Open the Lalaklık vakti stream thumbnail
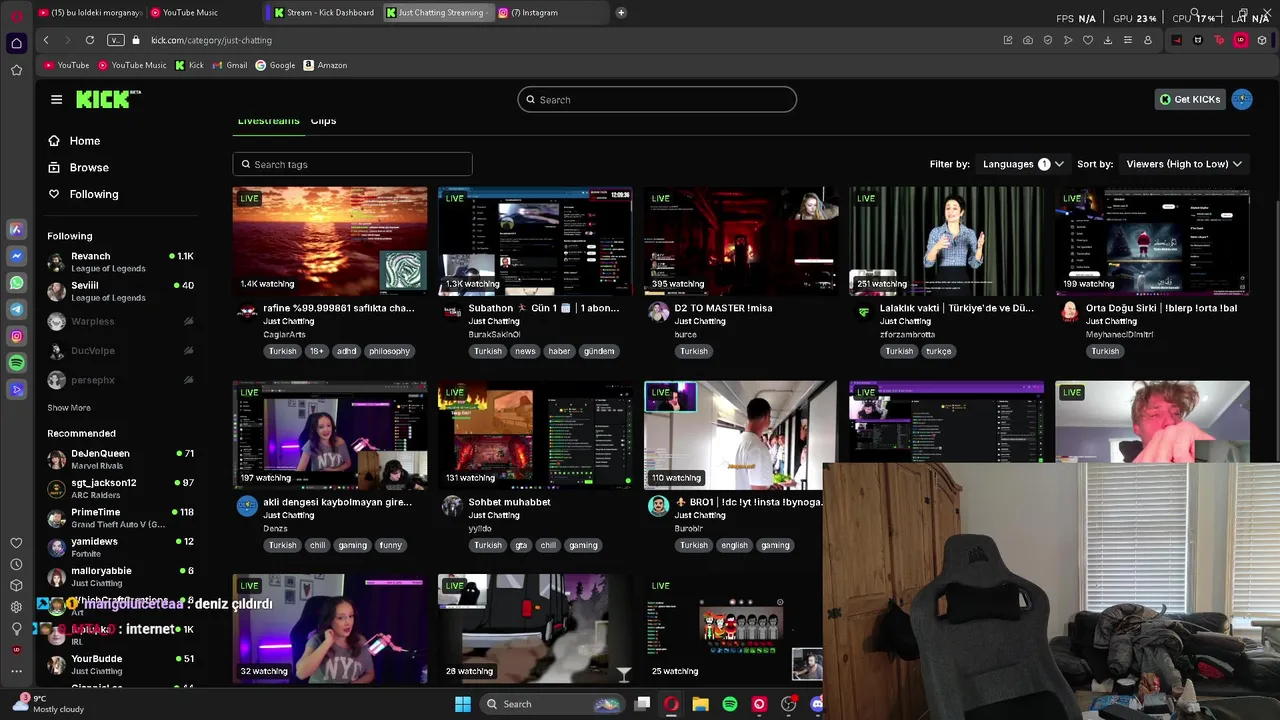 click(946, 241)
